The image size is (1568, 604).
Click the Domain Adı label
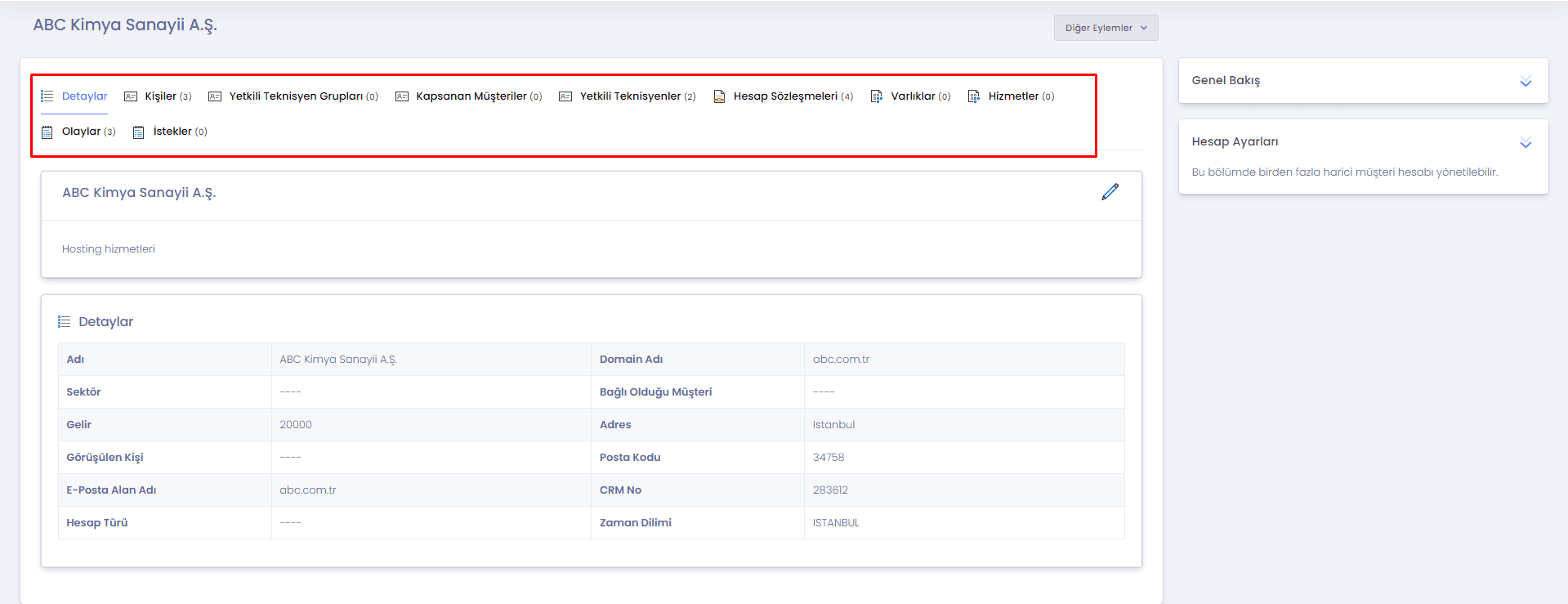point(631,360)
